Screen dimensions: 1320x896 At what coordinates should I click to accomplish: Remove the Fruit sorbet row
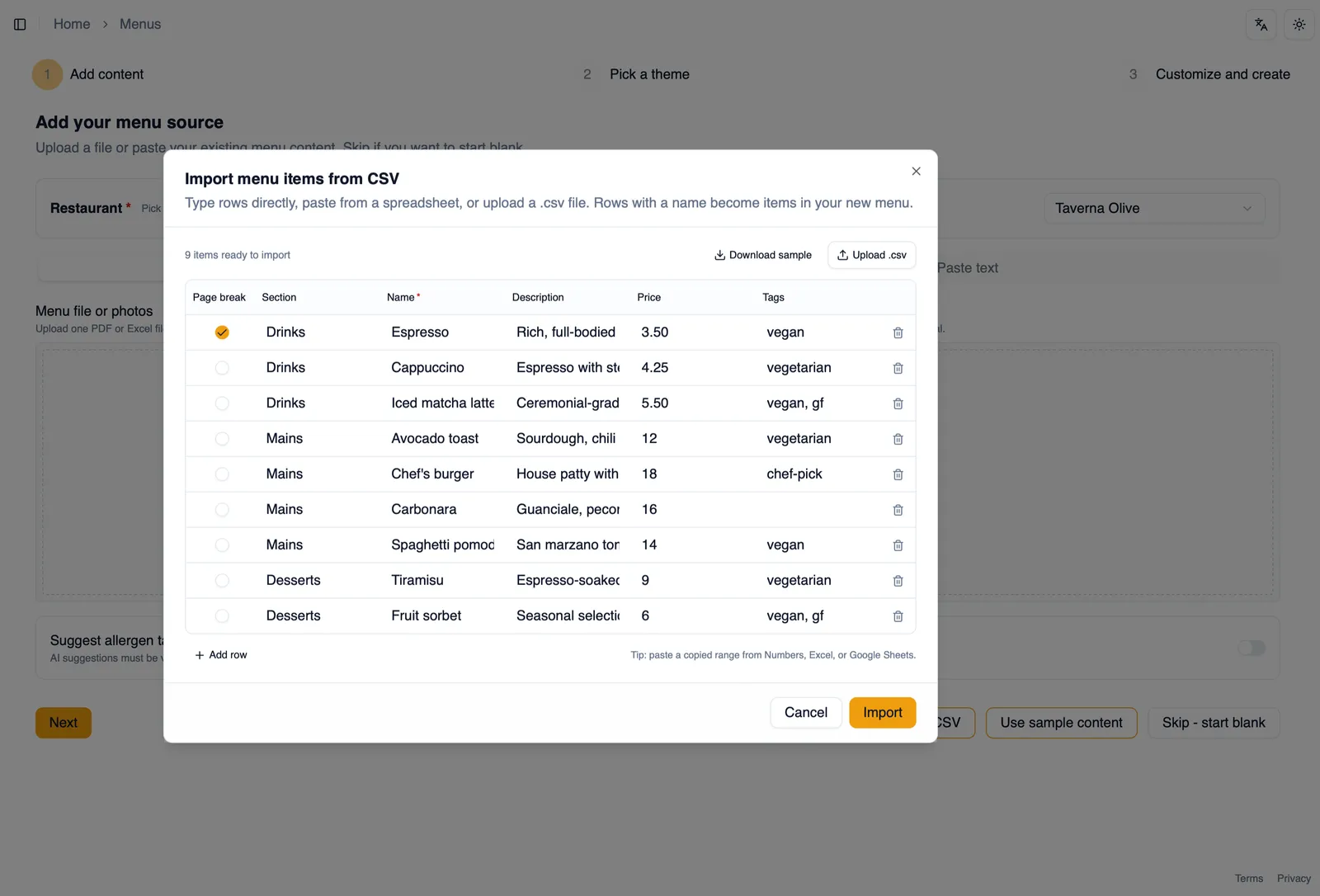[x=898, y=616]
